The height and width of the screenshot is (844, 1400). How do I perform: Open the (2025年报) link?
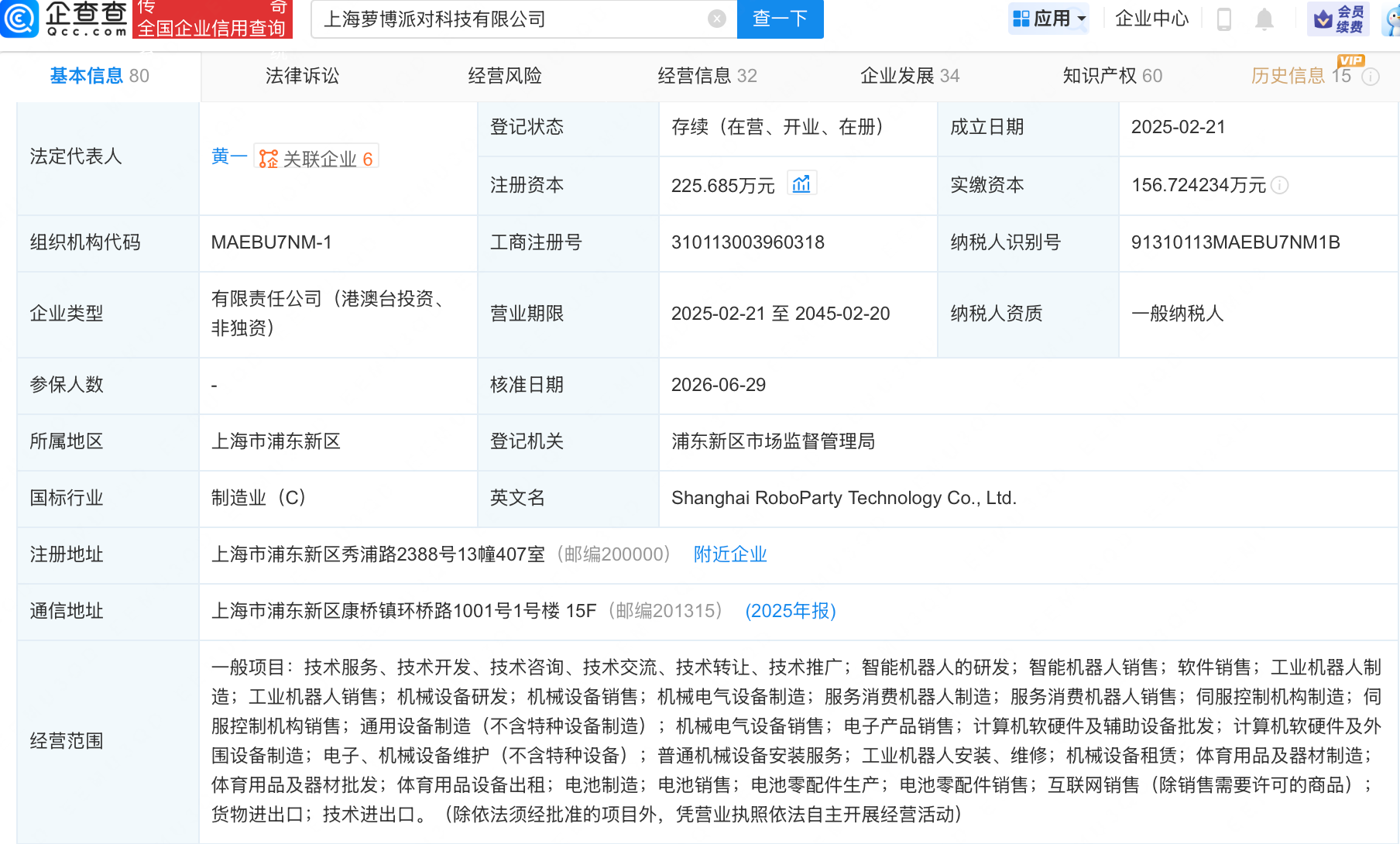[x=791, y=611]
